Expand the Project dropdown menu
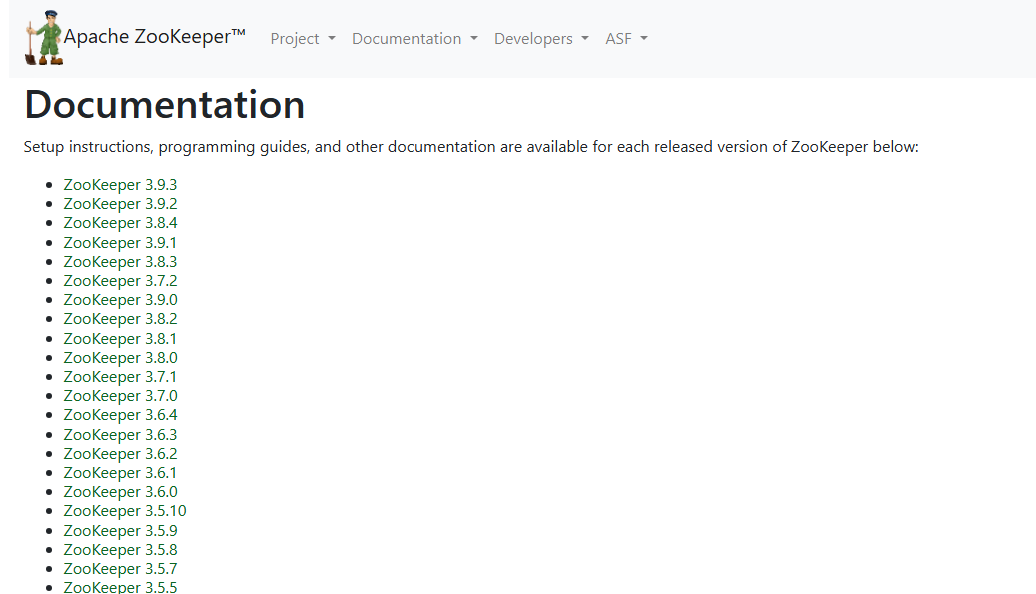The width and height of the screenshot is (1036, 594). (x=303, y=39)
